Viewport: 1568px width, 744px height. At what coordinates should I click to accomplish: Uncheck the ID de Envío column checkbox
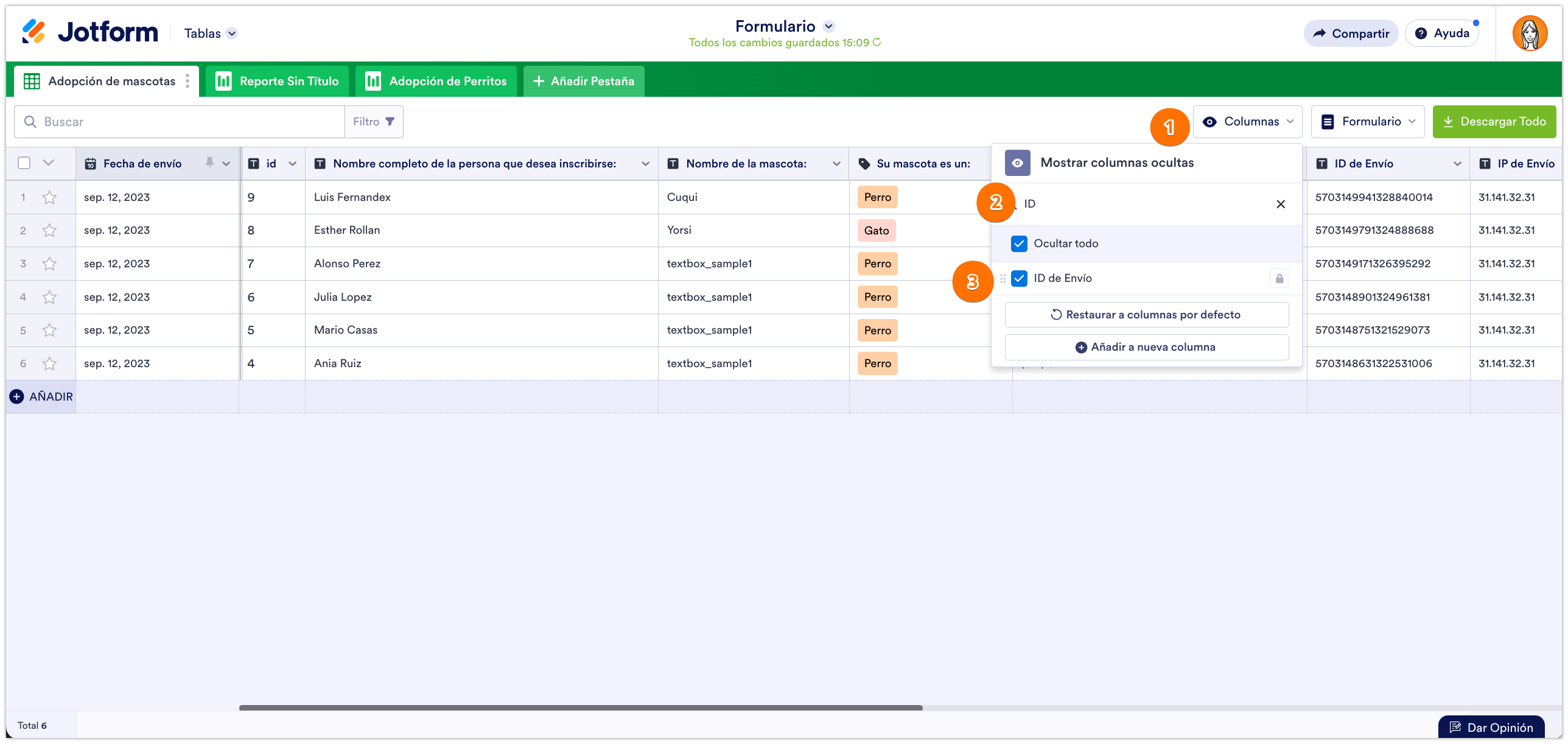(x=1019, y=278)
